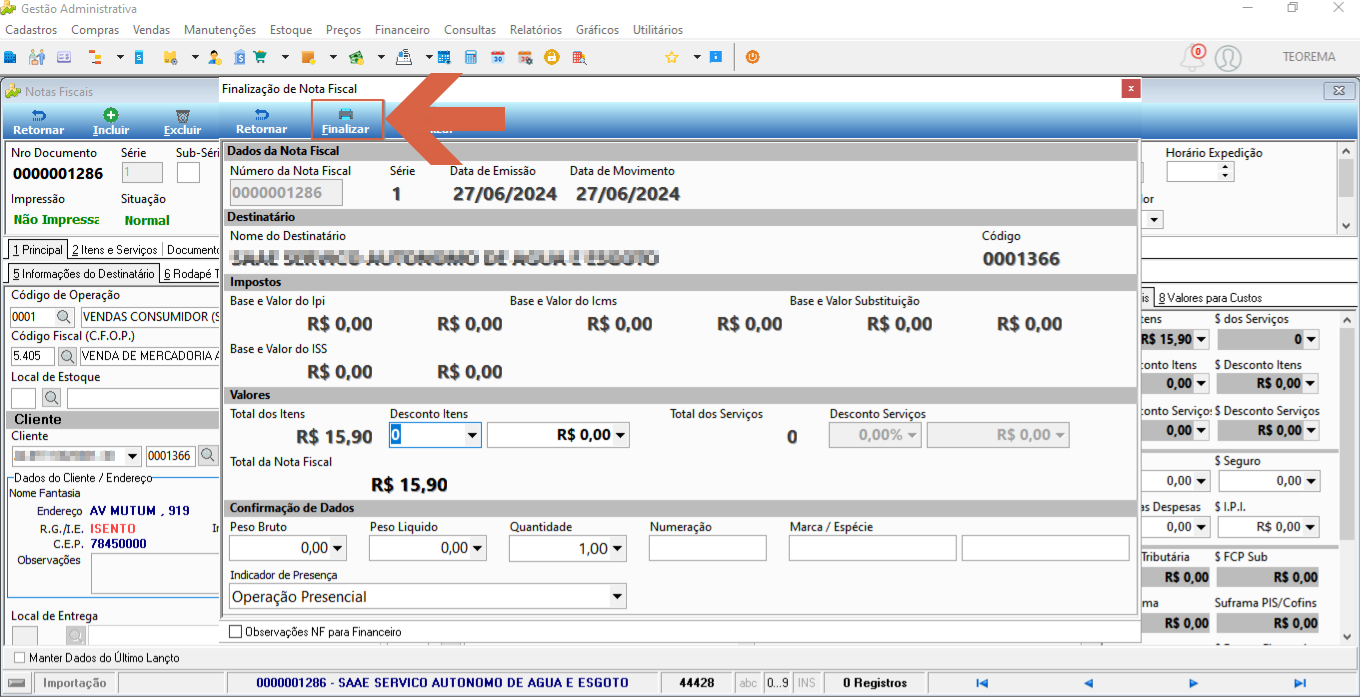Click search icon beside Código de Operação 0001
The height and width of the screenshot is (697, 1360).
pyautogui.click(x=65, y=317)
